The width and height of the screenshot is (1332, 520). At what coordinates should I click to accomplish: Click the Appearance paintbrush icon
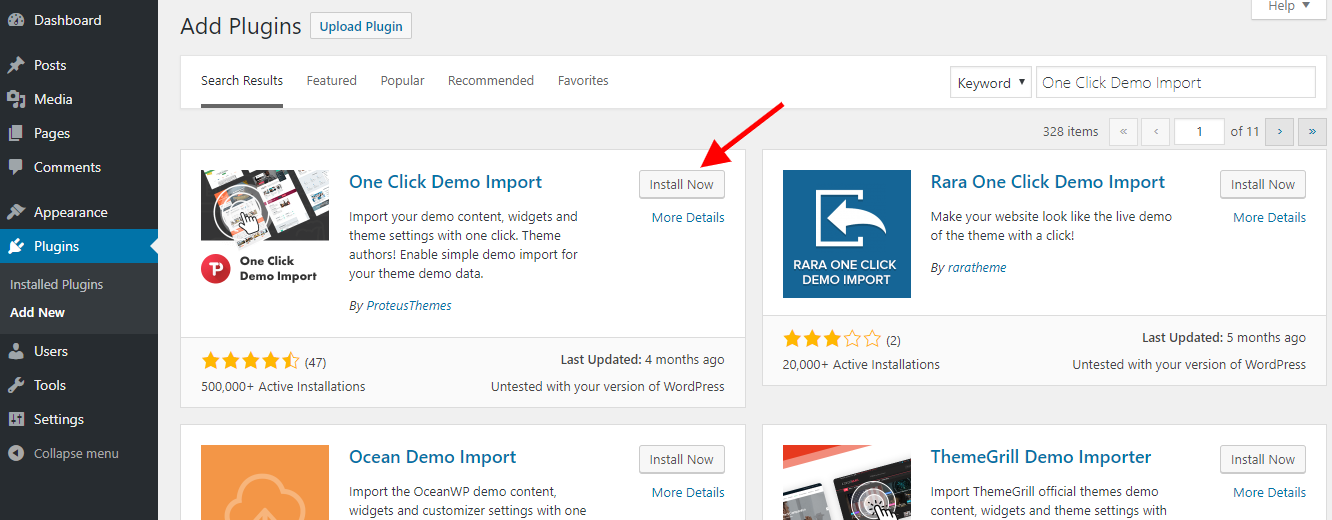[16, 212]
